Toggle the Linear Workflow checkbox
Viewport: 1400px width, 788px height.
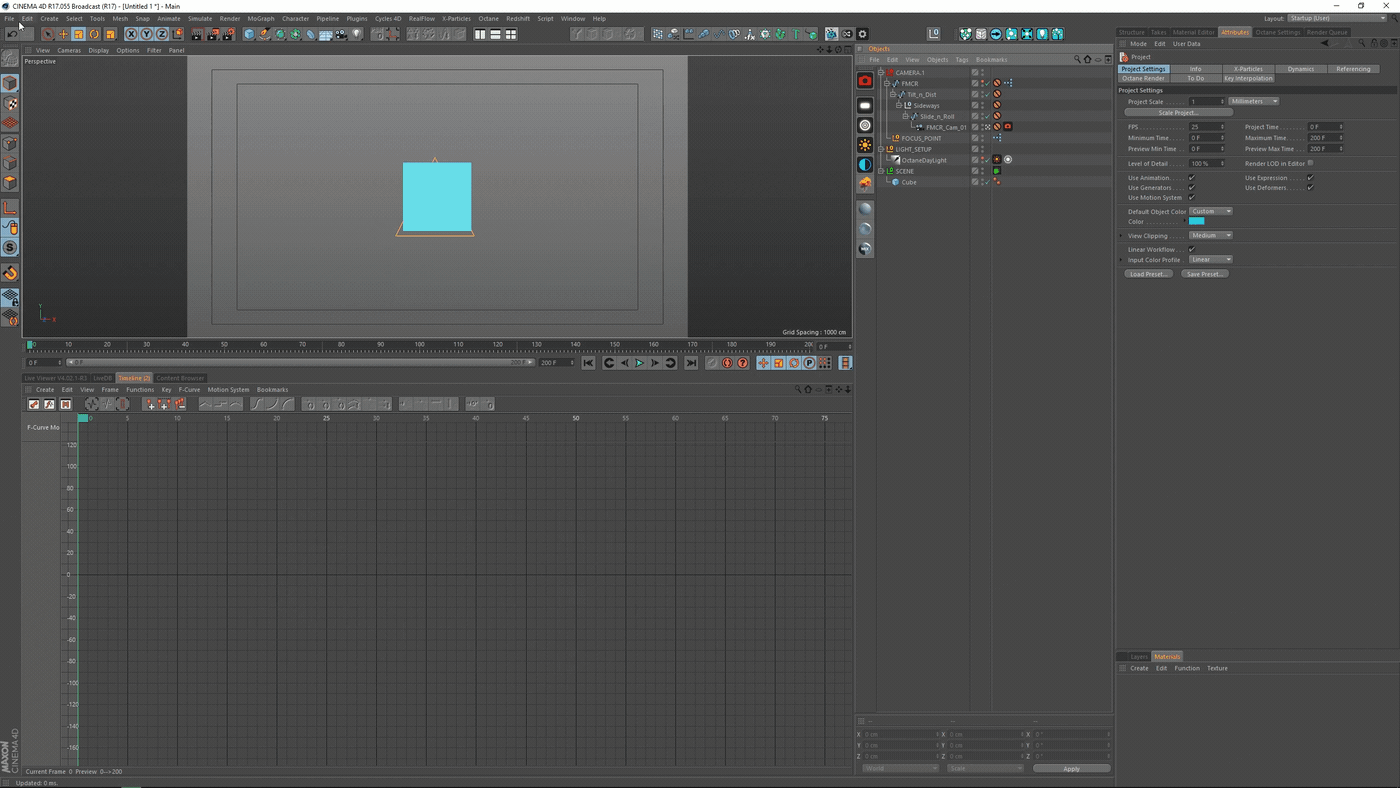click(1191, 249)
